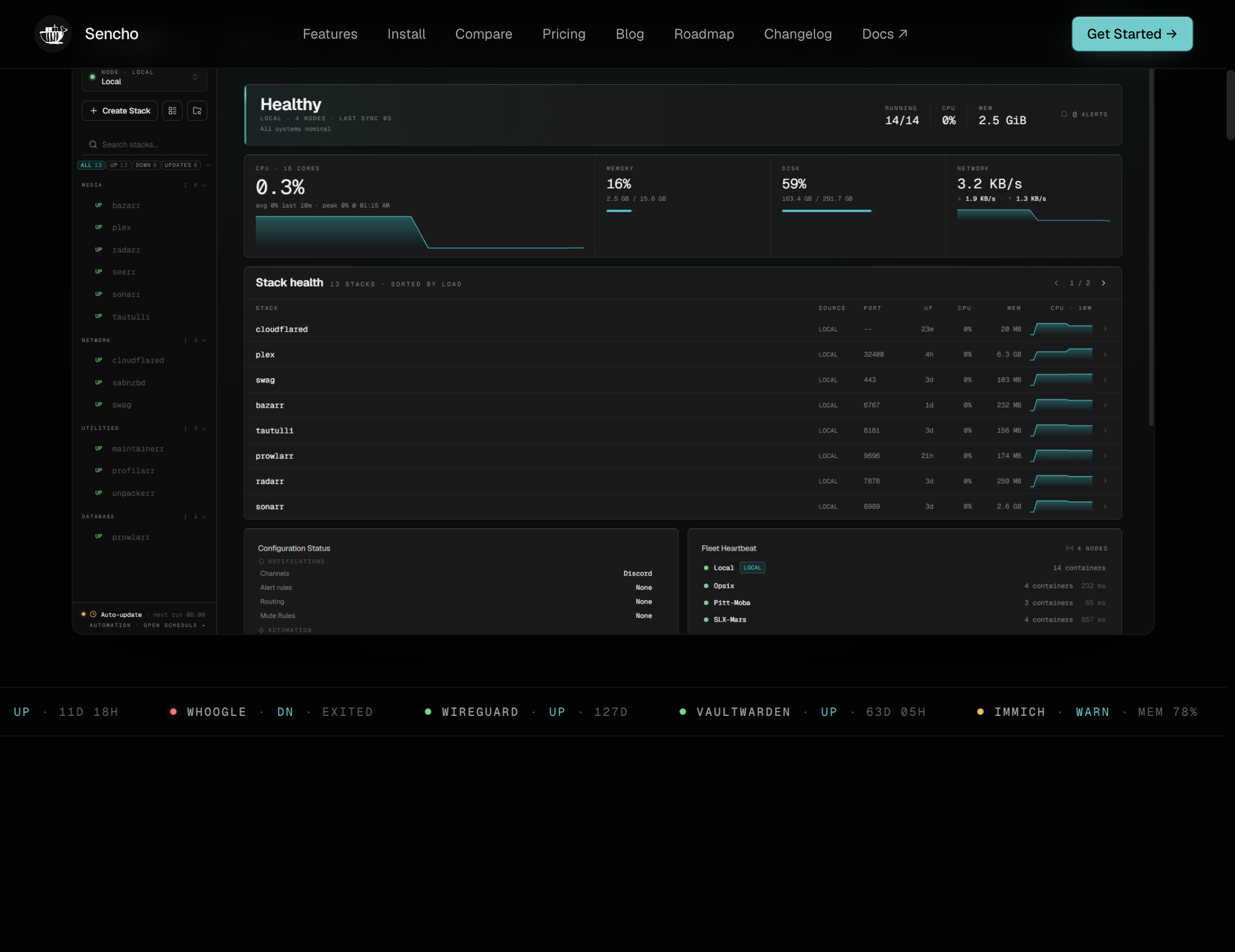Viewport: 1235px width, 952px height.
Task: Open the Blog nav item
Action: [630, 34]
